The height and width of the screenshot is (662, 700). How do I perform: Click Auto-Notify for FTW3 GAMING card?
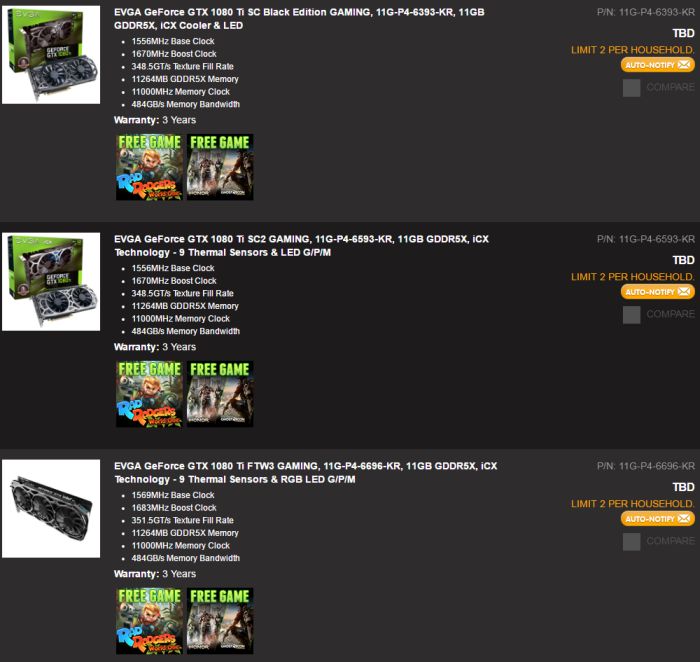point(658,519)
